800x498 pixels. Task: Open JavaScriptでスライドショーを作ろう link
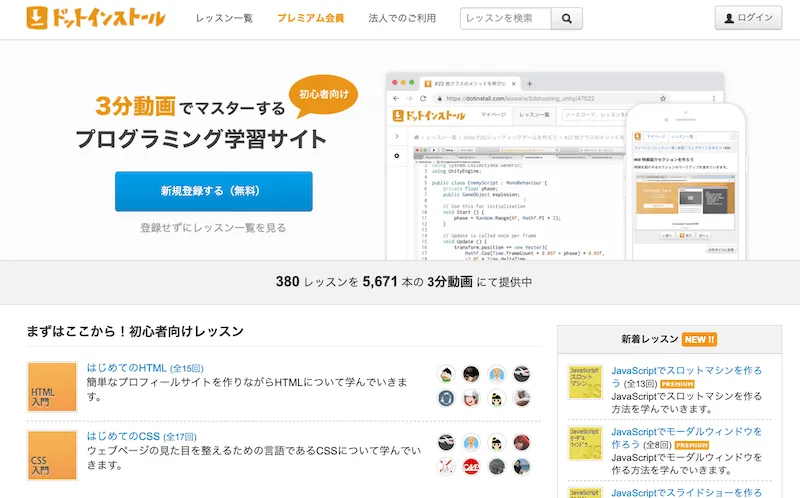pos(686,492)
